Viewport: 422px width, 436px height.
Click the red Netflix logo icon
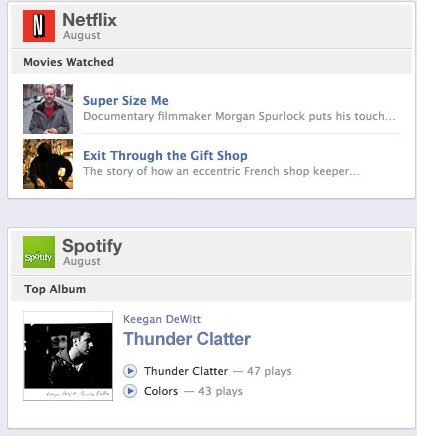tap(39, 26)
